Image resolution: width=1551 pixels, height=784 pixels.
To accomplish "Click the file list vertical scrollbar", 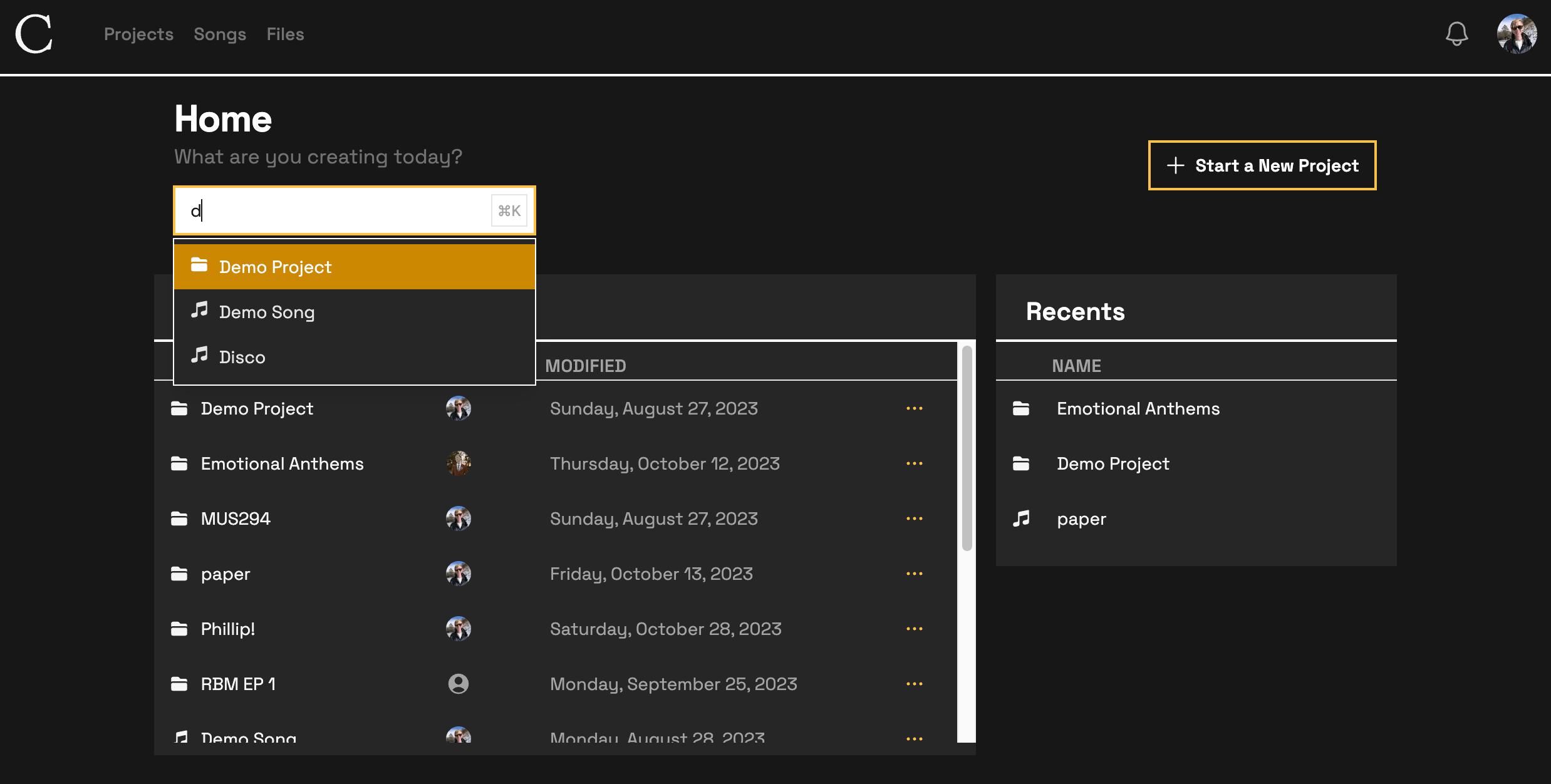I will 967,448.
